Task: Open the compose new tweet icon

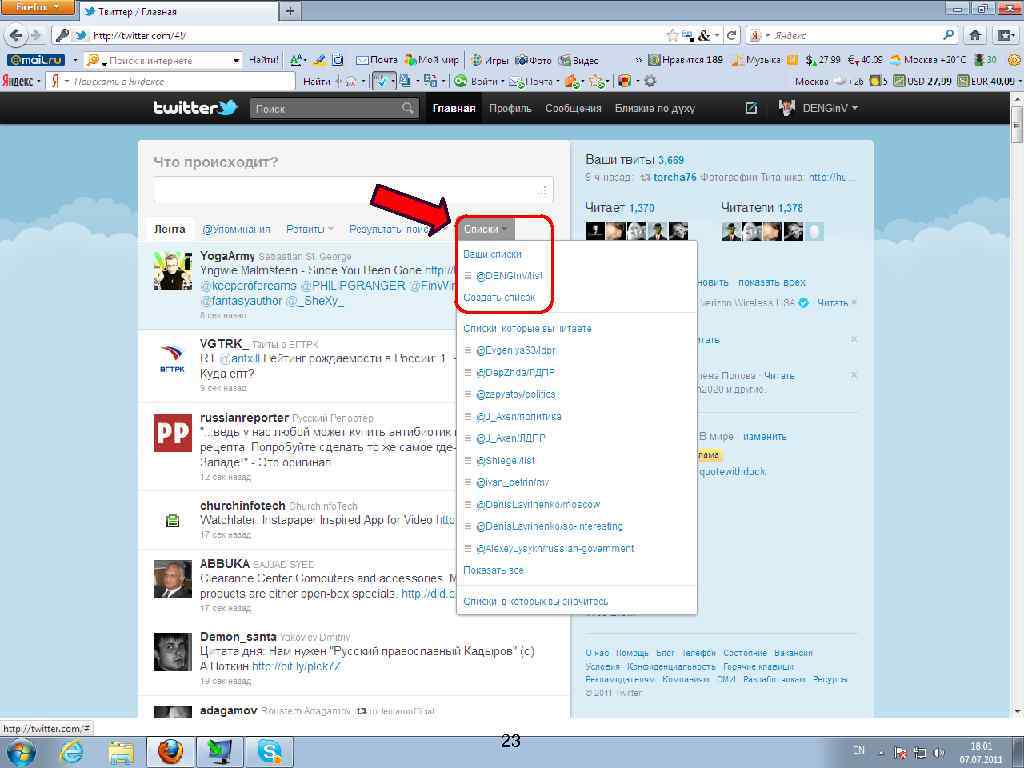Action: (751, 108)
